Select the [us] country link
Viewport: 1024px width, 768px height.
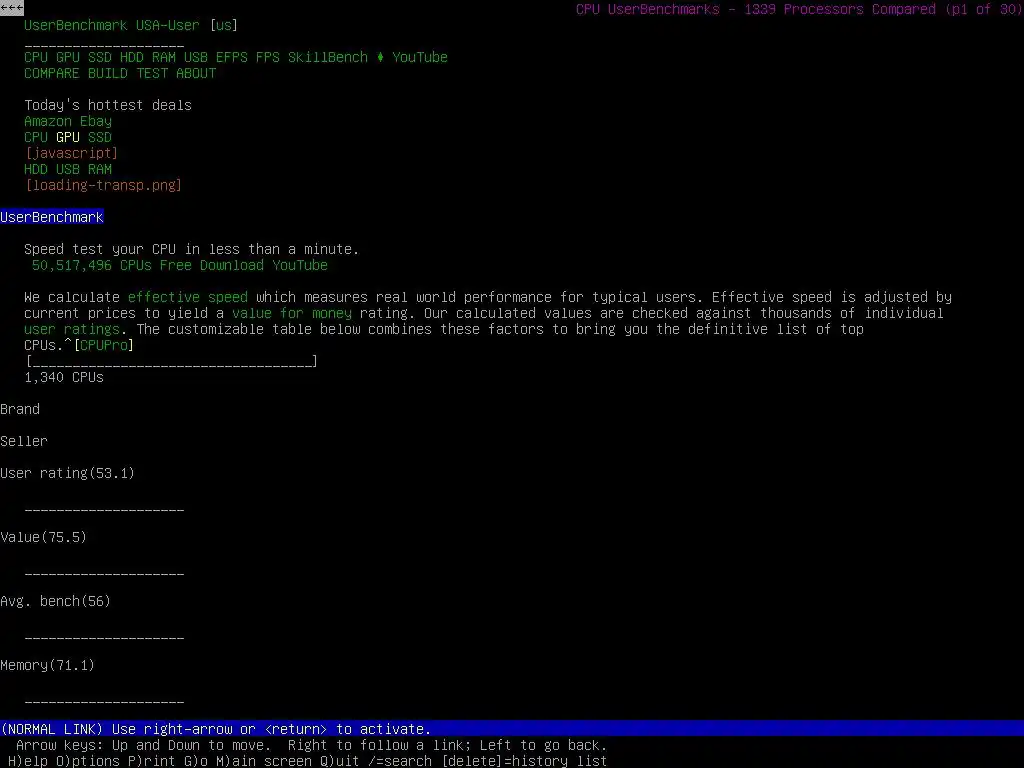point(224,25)
